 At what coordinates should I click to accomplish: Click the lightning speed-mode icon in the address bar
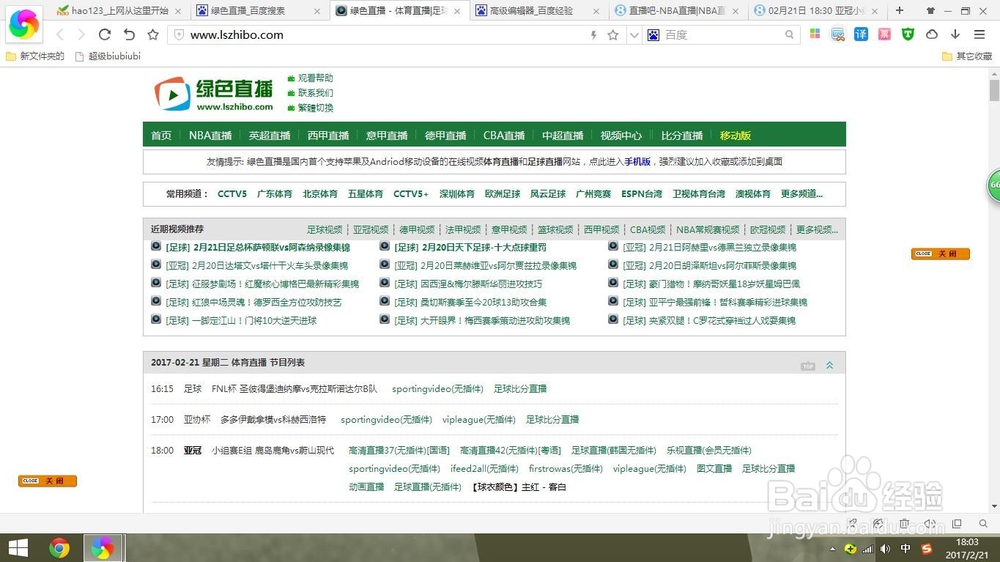click(593, 35)
